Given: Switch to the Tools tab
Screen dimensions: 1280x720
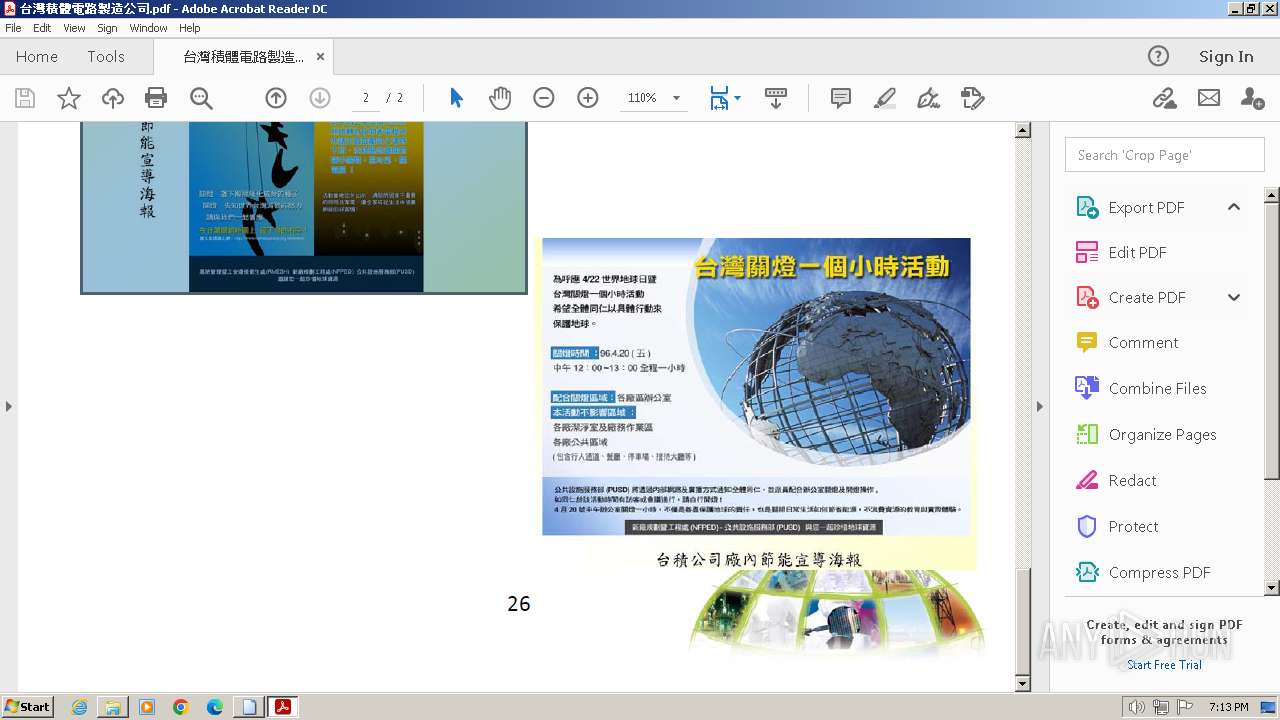Looking at the screenshot, I should 106,57.
